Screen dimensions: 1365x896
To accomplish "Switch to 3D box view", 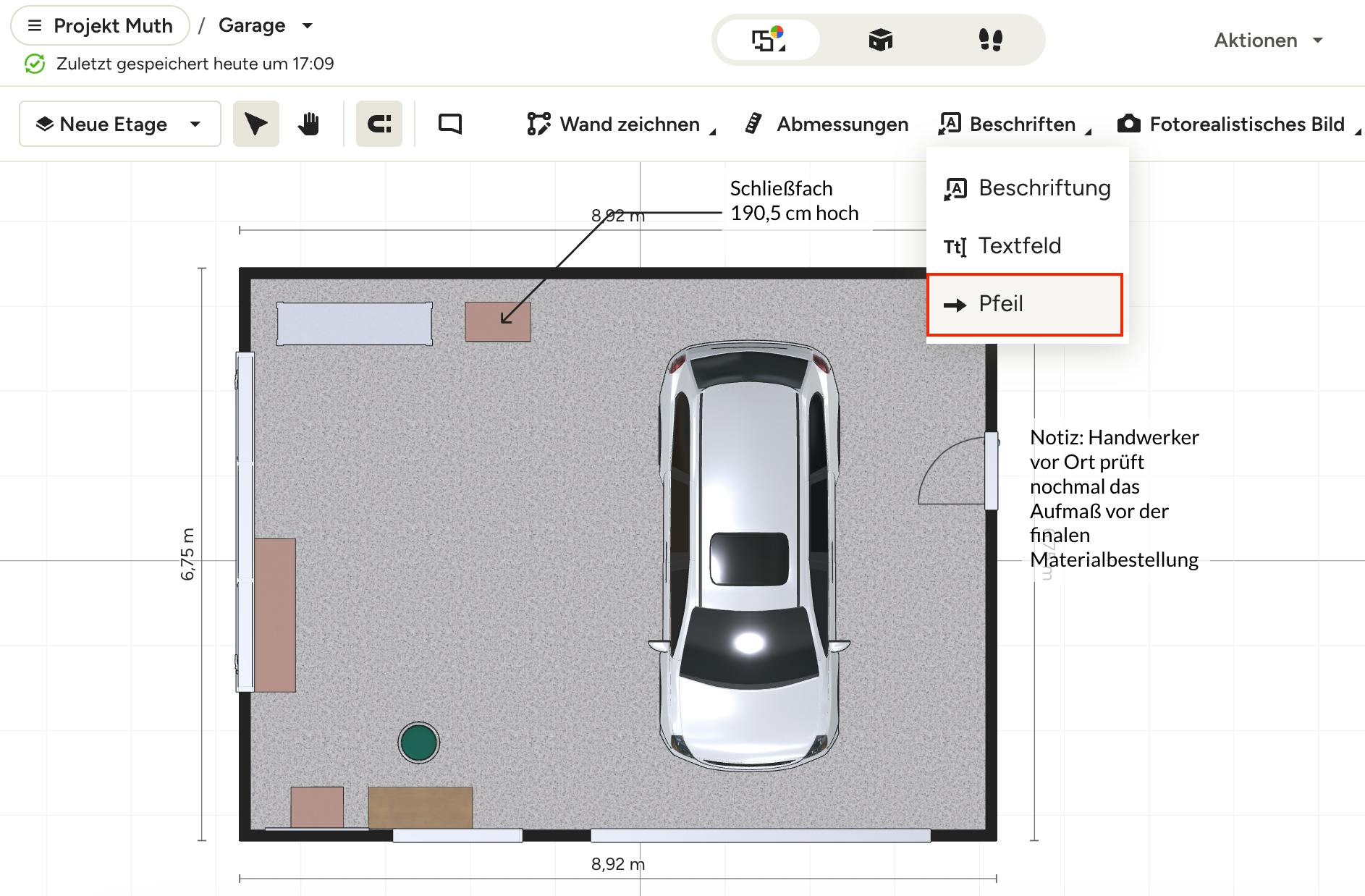I will coord(880,40).
